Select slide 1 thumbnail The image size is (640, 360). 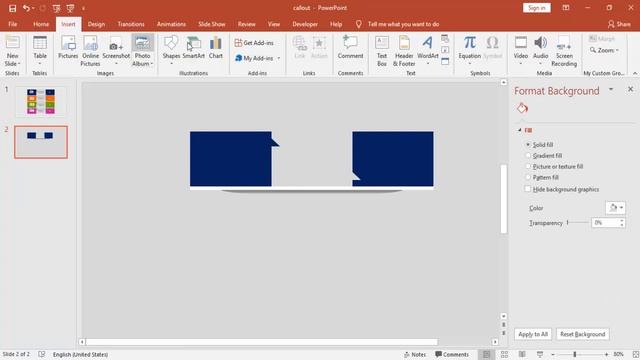(x=41, y=101)
